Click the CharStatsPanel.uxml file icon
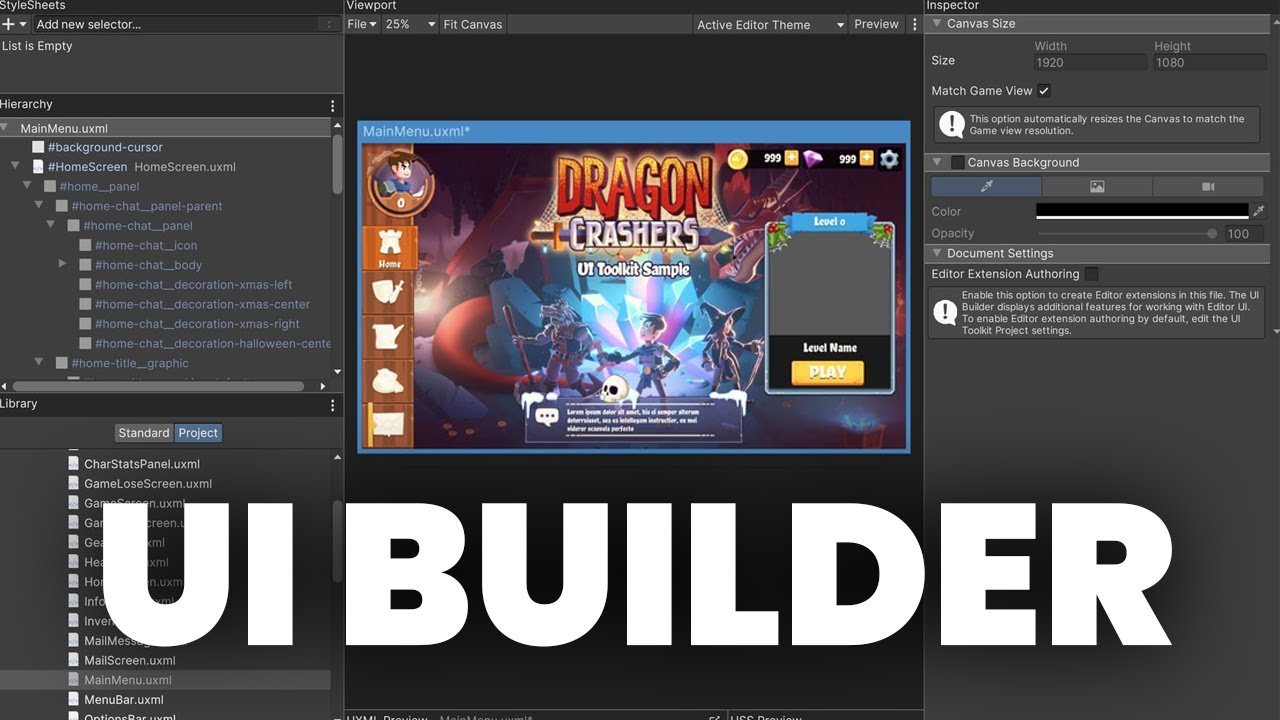This screenshot has height=720, width=1280. pos(73,464)
